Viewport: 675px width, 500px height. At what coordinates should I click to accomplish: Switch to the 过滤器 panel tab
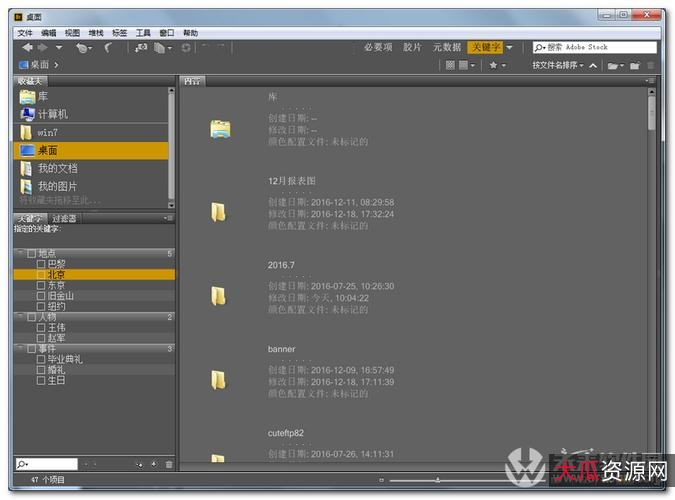[64, 219]
